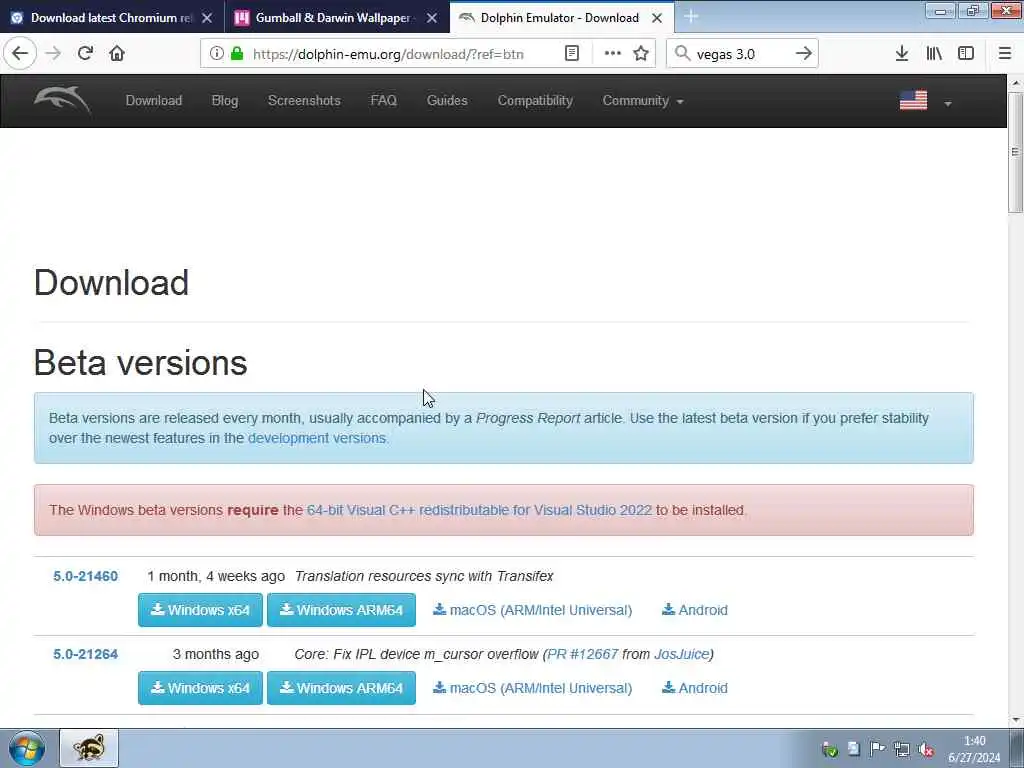Viewport: 1024px width, 768px height.
Task: Submit the vegas 3.0 search arrow
Action: (804, 54)
